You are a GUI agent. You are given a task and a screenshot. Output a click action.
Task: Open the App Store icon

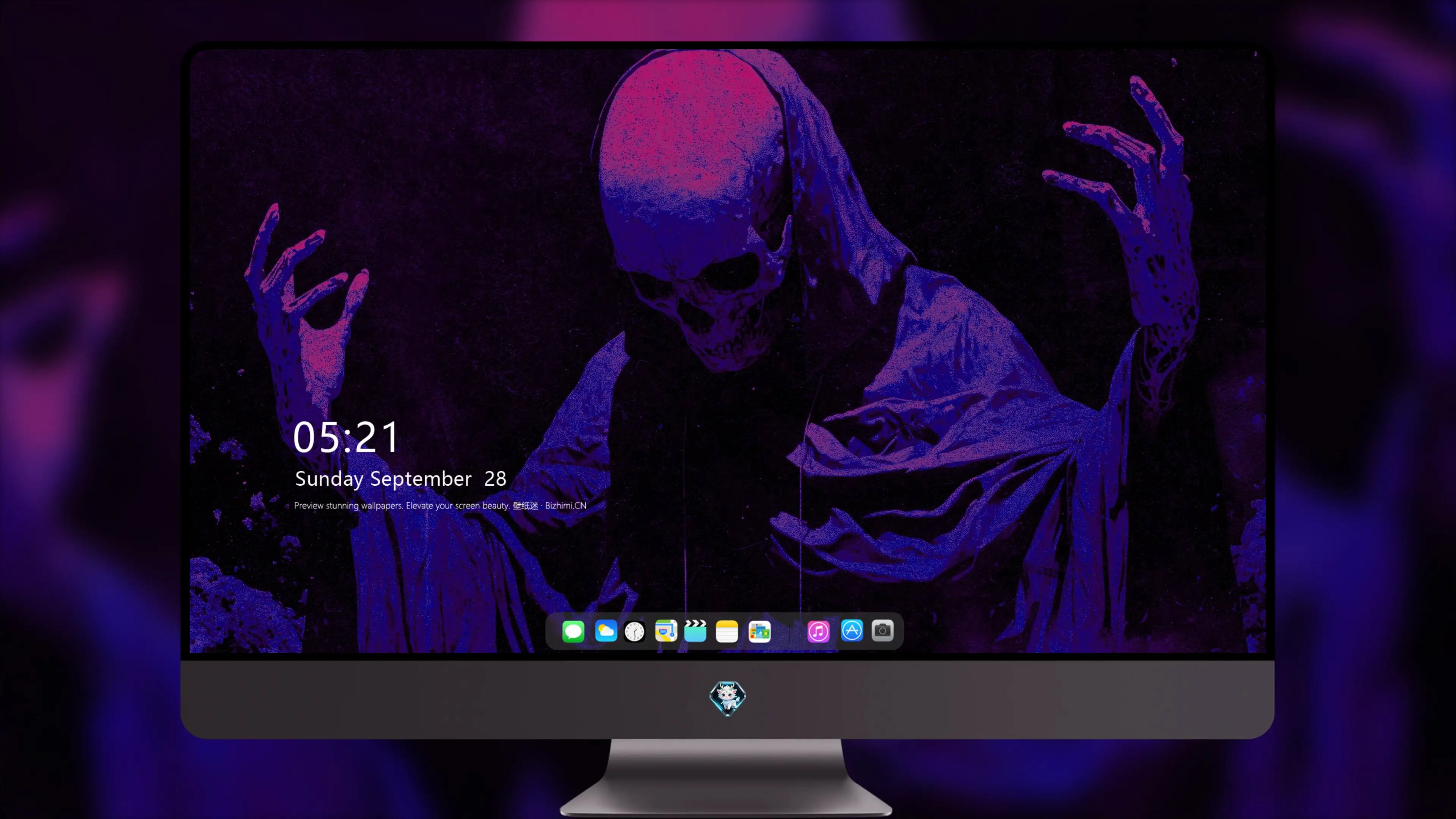pyautogui.click(x=852, y=630)
